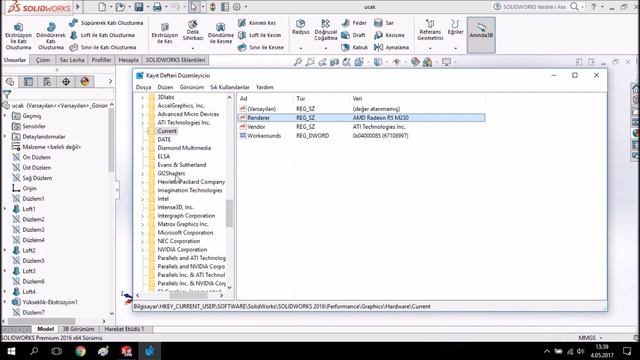Image resolution: width=640 pixels, height=360 pixels.
Task: Open the Task View taskbar button
Action: coord(57,351)
